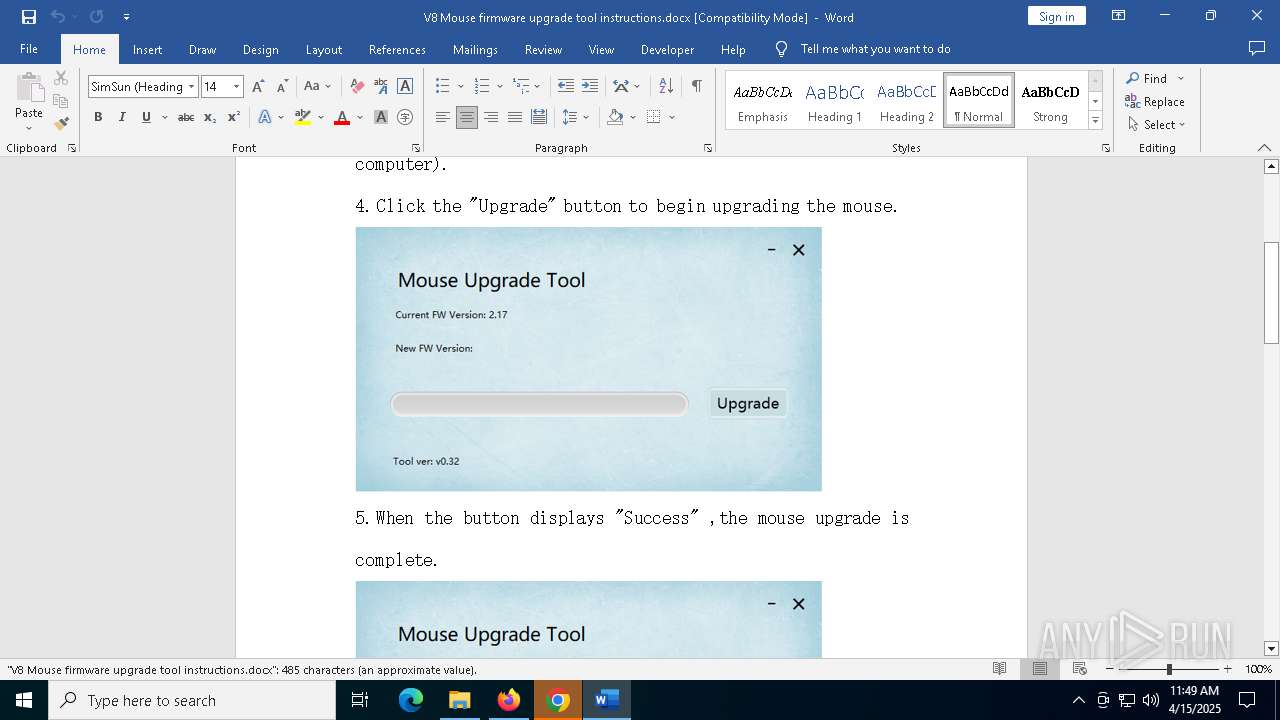Apply the Heading 1 style
This screenshot has height=720, width=1280.
(834, 101)
